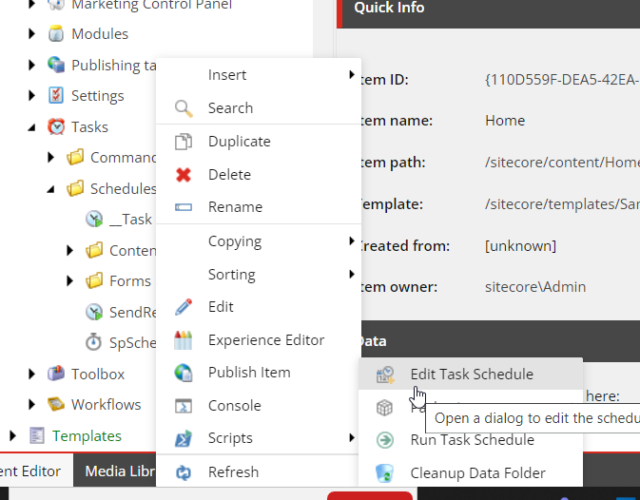Image resolution: width=640 pixels, height=500 pixels.
Task: Select the Settings tree item
Action: [97, 96]
